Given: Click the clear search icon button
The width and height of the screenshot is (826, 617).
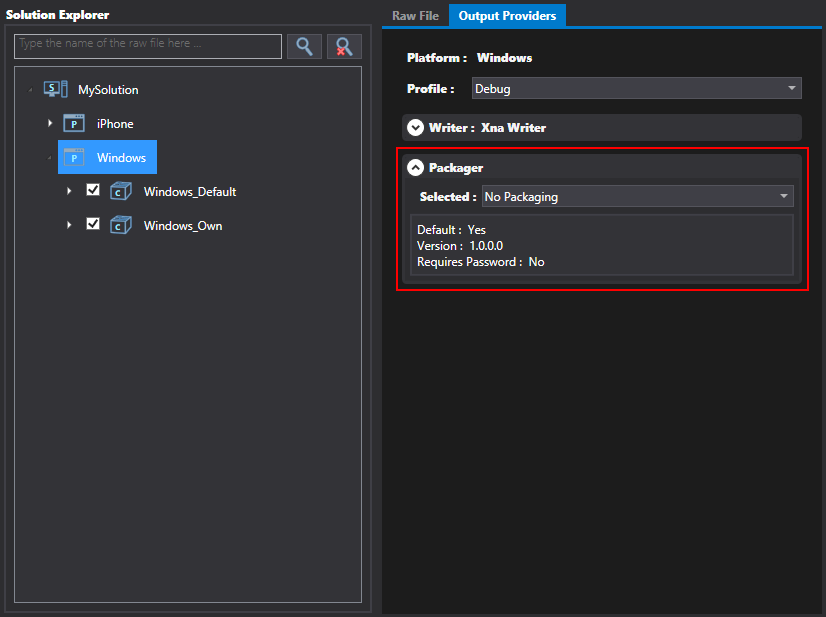Looking at the screenshot, I should 344,46.
